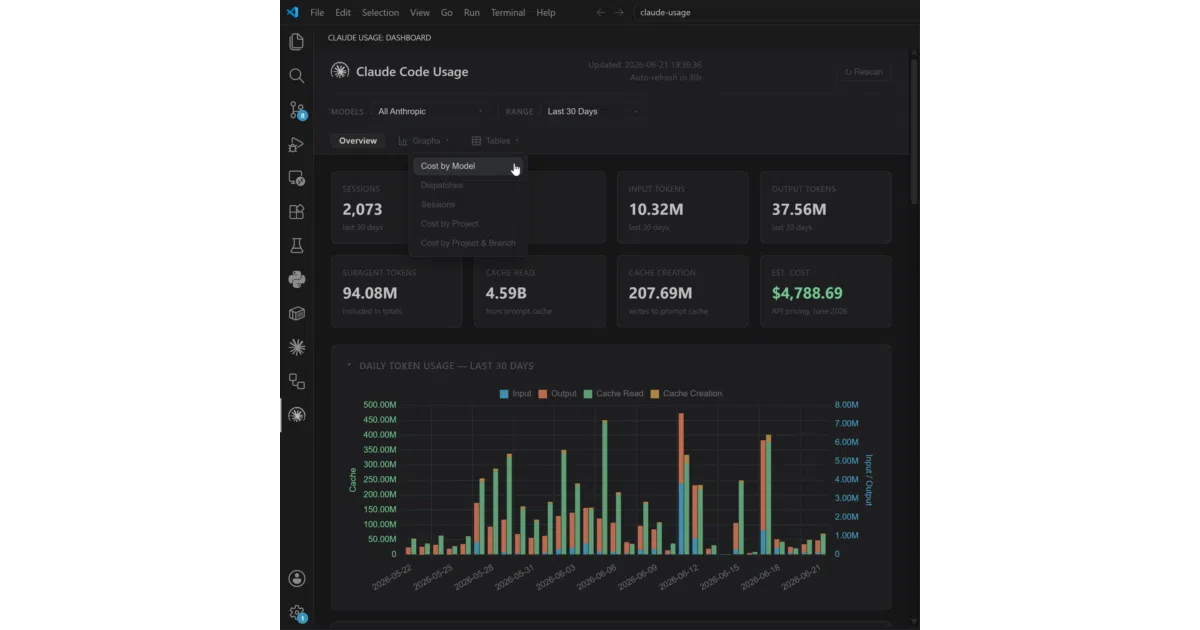
Task: Open the Manage gear icon
Action: click(296, 613)
